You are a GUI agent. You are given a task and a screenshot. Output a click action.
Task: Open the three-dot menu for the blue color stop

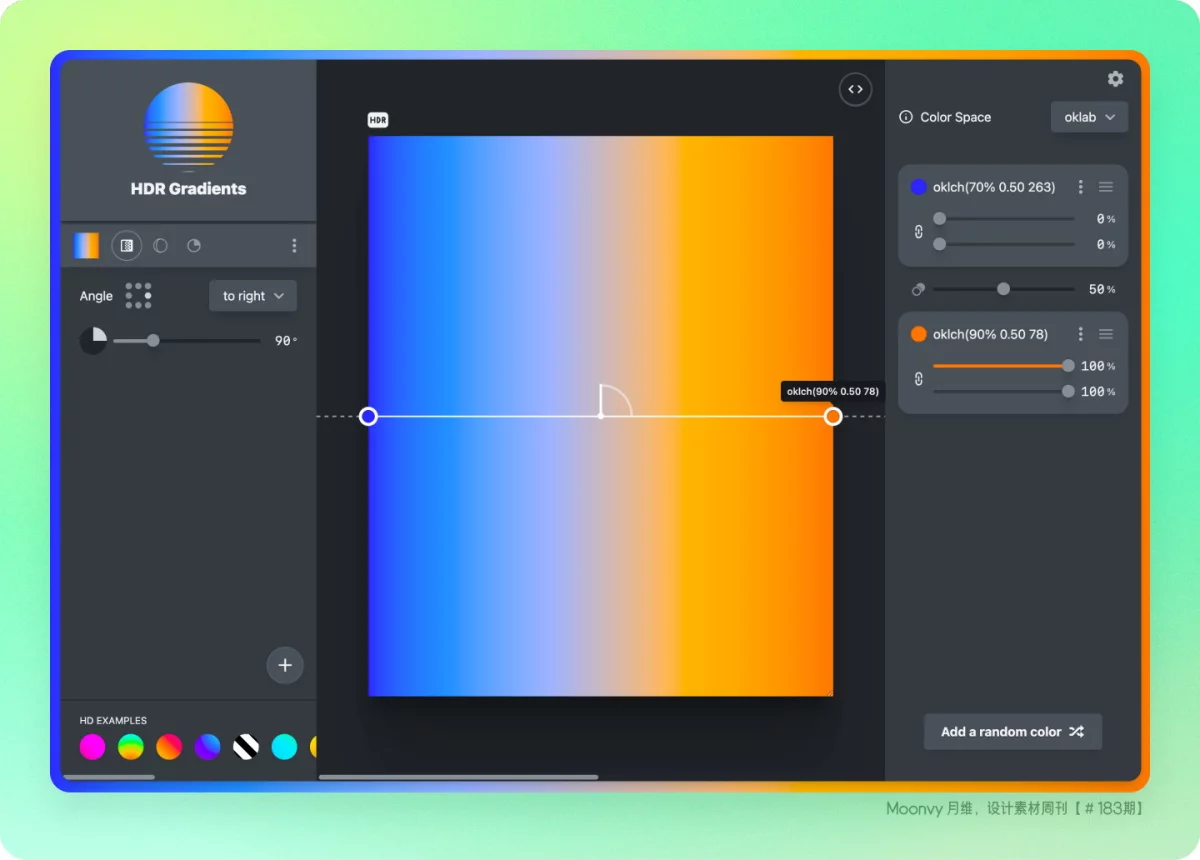coord(1080,187)
